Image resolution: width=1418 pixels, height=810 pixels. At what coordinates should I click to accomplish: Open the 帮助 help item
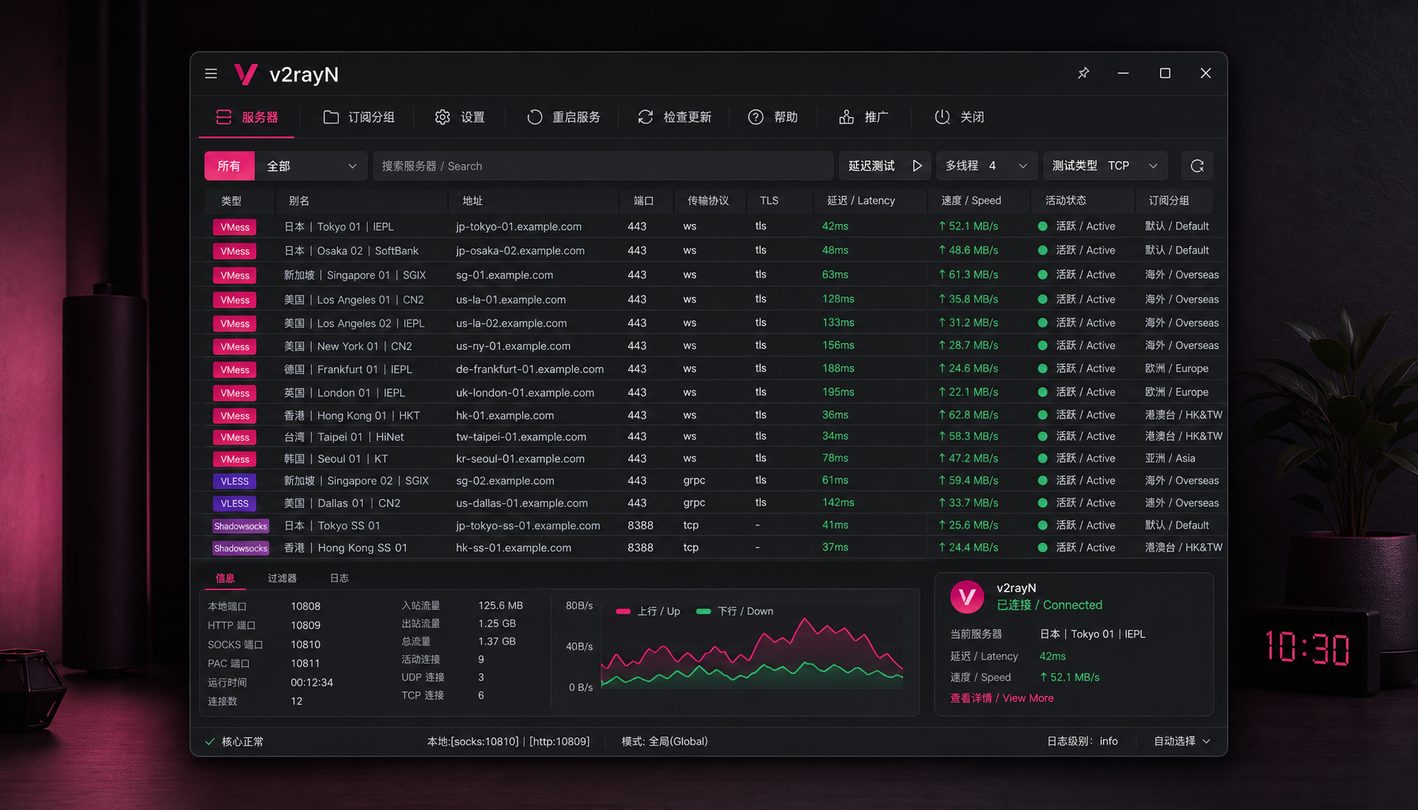click(x=773, y=117)
